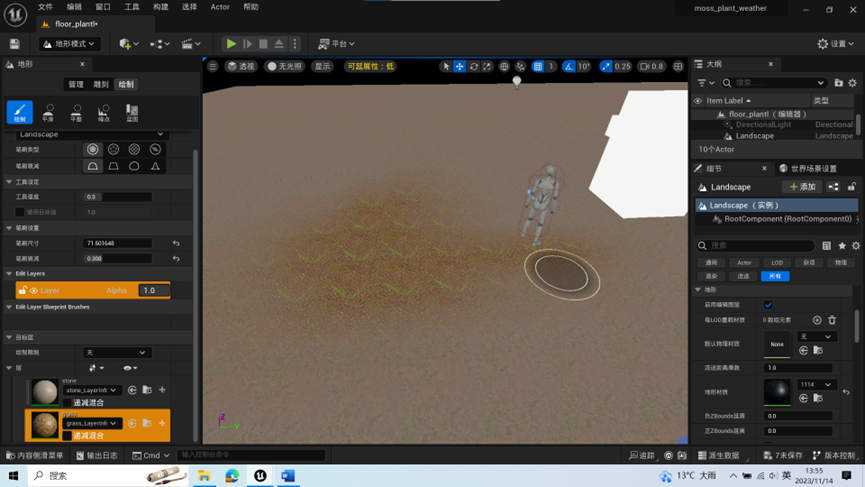The height and width of the screenshot is (487, 865).
Task: Select the circle brush type
Action: coord(93,149)
